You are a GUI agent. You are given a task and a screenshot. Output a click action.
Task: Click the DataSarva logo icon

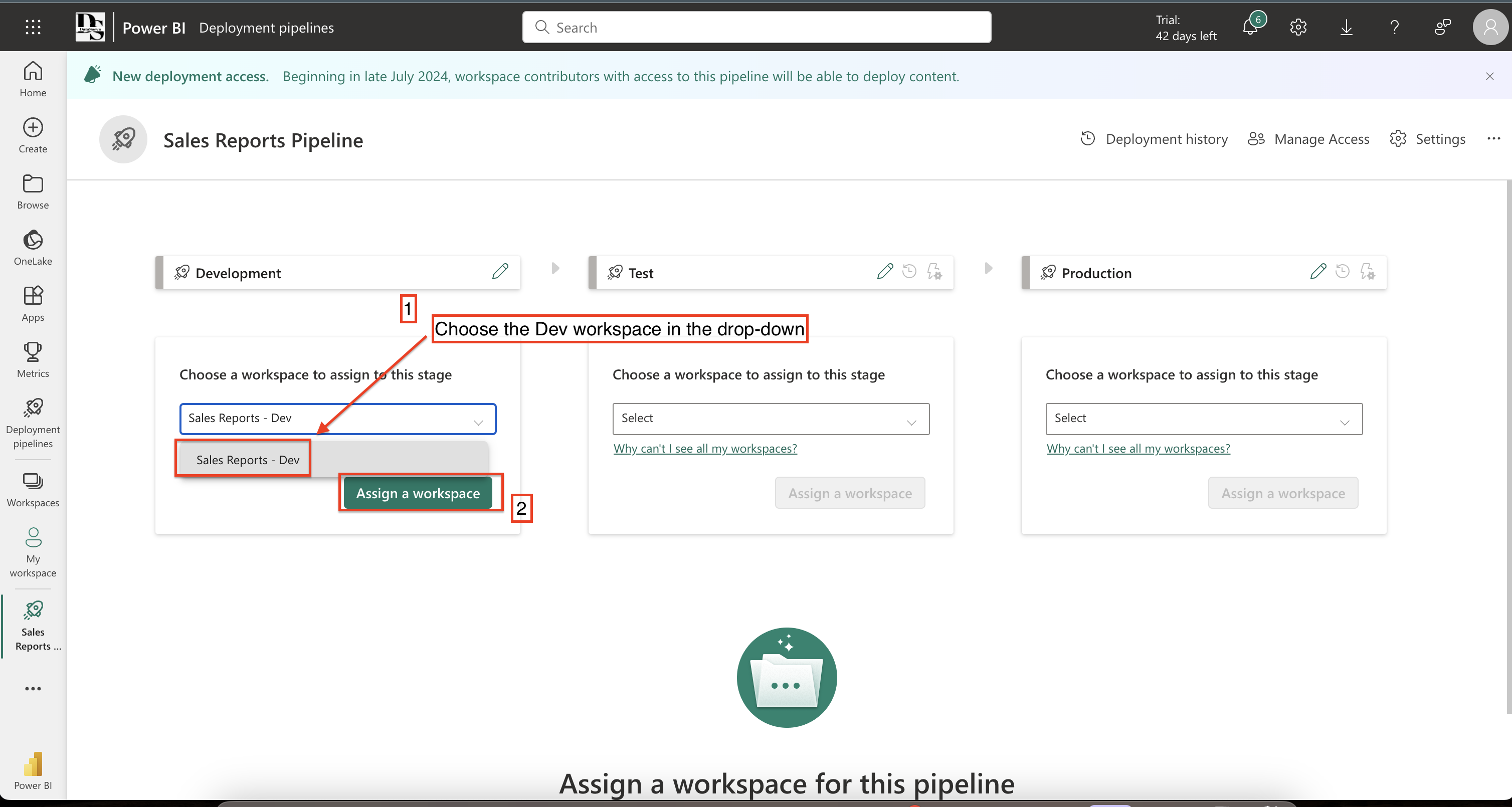[x=90, y=27]
